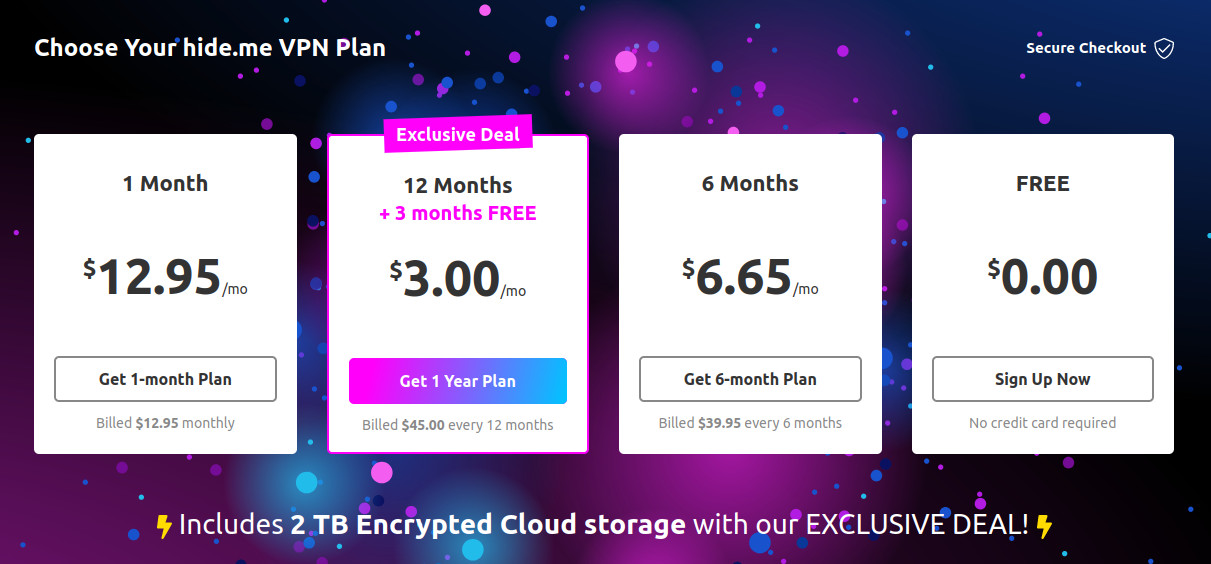
Task: Click the 'No credit card required' note
Action: (x=1043, y=423)
